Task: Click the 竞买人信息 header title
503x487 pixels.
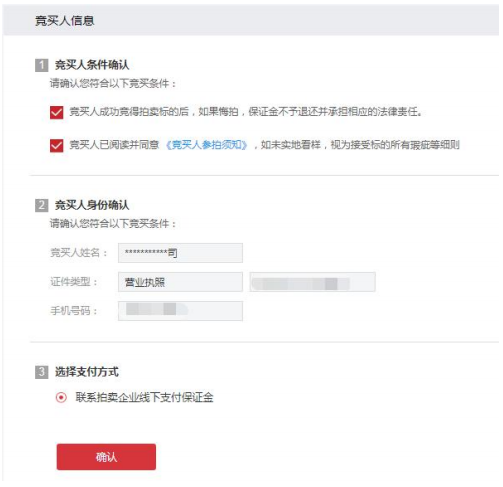Action: [65, 21]
